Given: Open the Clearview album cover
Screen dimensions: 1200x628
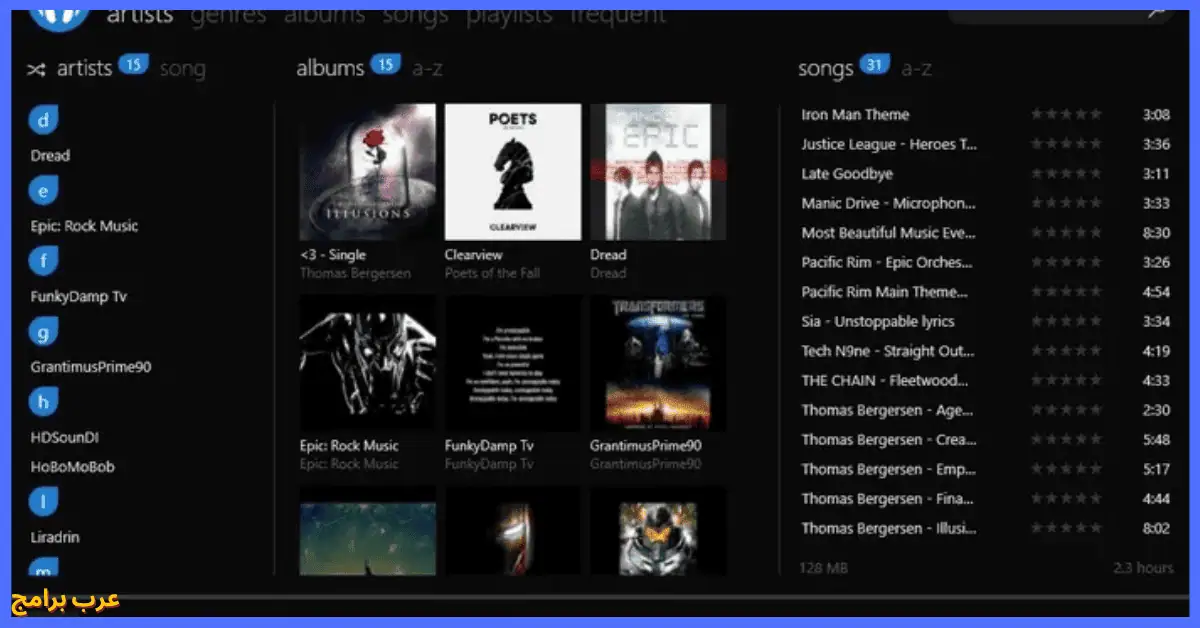Looking at the screenshot, I should click(x=513, y=172).
